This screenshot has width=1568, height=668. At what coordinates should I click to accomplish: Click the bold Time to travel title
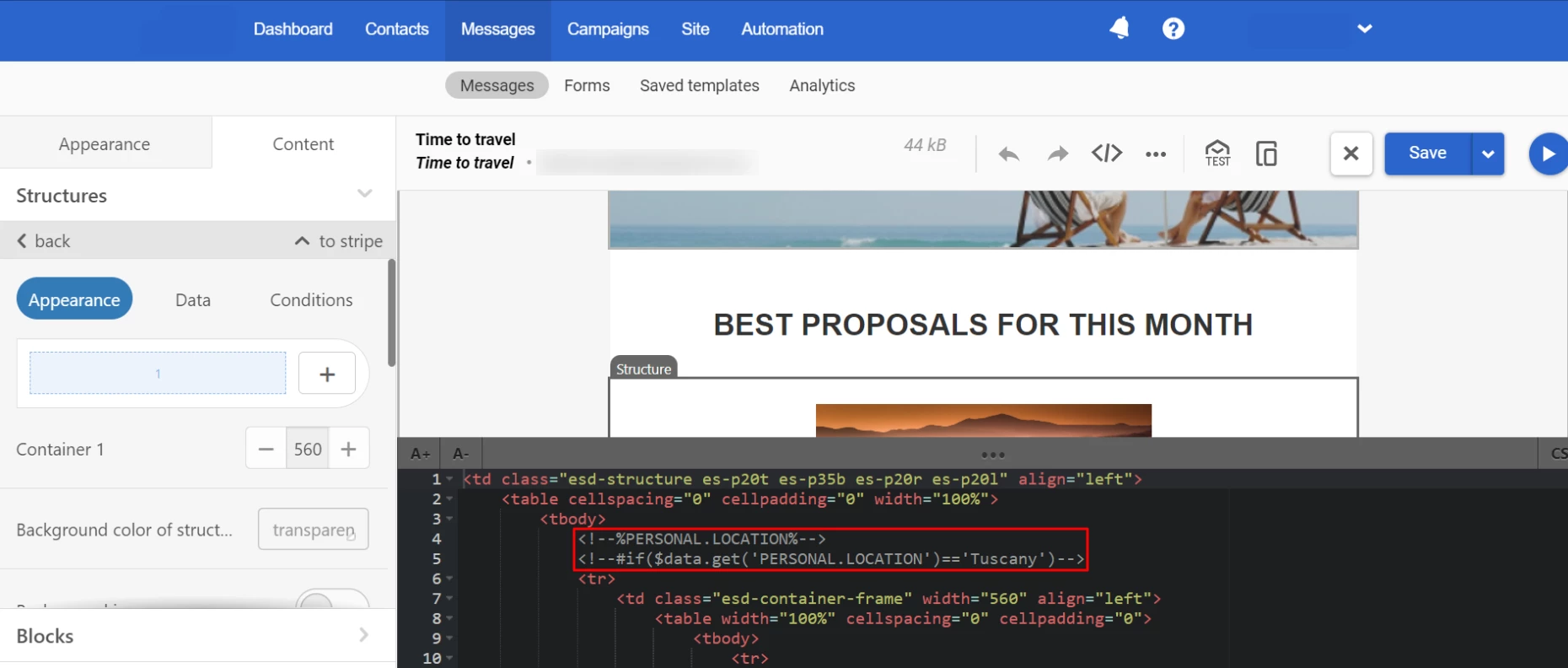(465, 139)
